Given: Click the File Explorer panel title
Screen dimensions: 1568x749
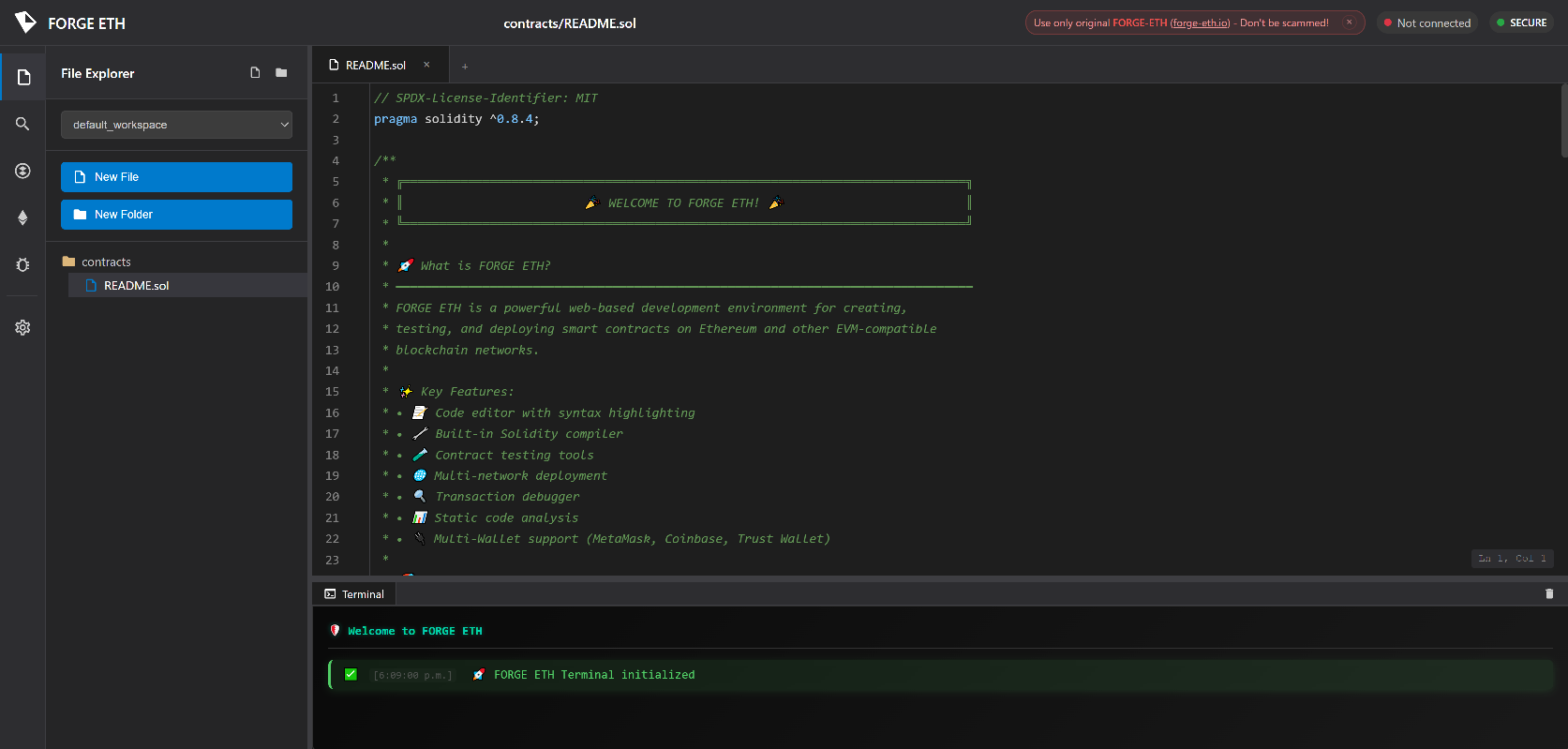Looking at the screenshot, I should 97,73.
